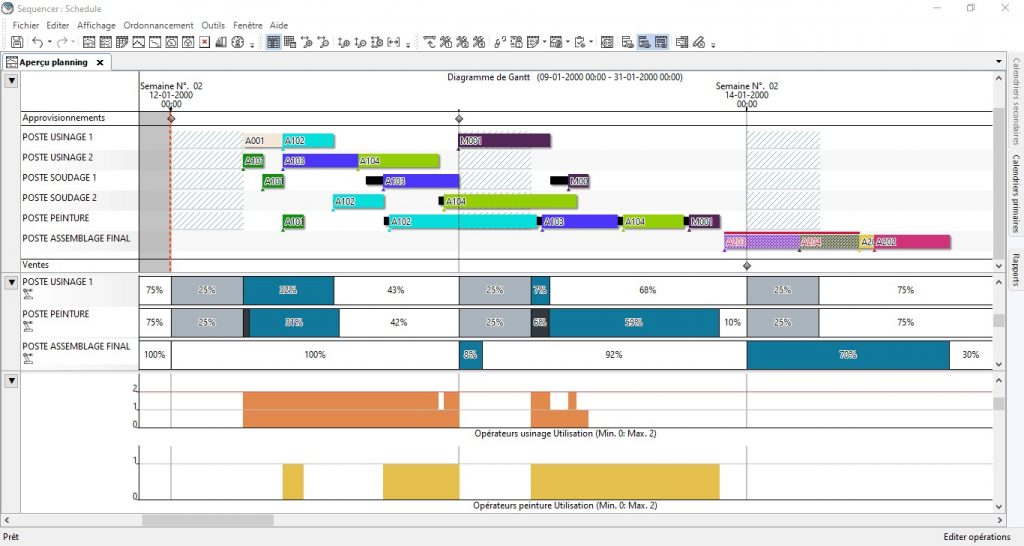This screenshot has height=546, width=1024.
Task: Click the round globe-like toolbar icon
Action: tap(238, 42)
